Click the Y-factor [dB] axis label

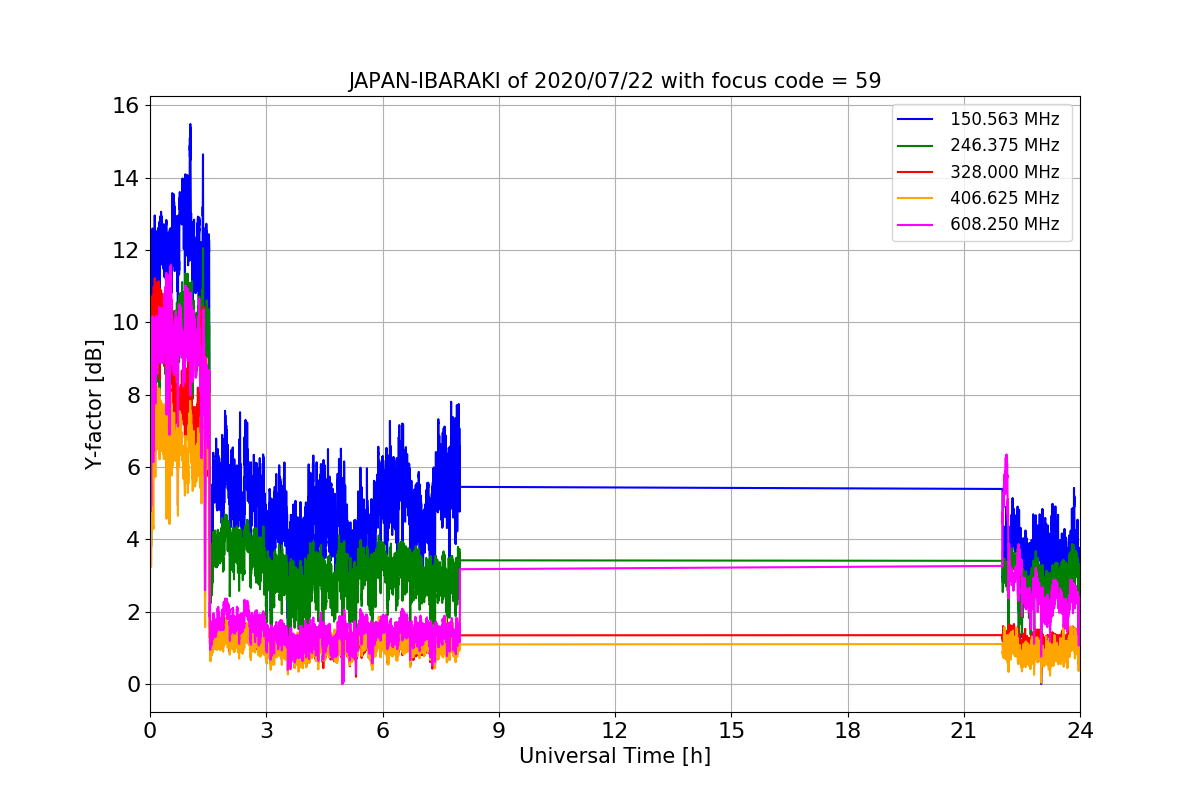point(94,404)
